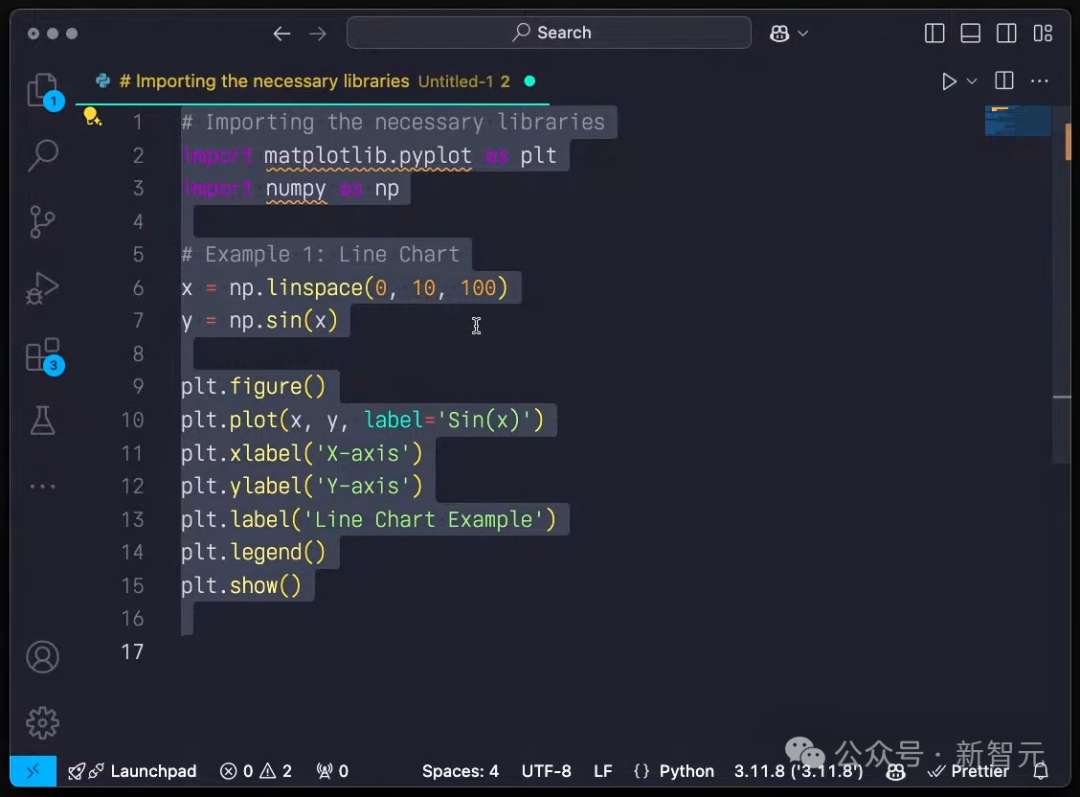Open the Search view in sidebar
Screen dimensions: 1080x797
coord(42,155)
